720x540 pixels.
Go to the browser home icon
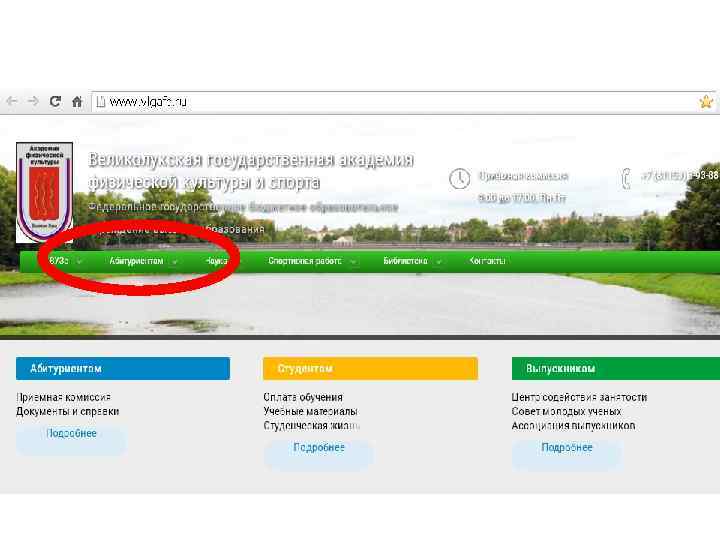77,101
